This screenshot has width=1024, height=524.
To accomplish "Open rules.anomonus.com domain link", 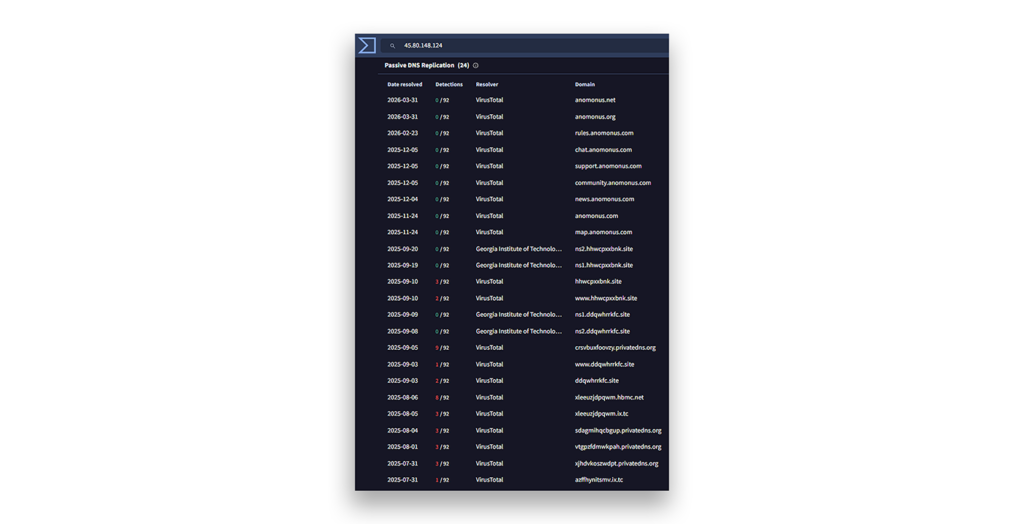I will tap(604, 133).
